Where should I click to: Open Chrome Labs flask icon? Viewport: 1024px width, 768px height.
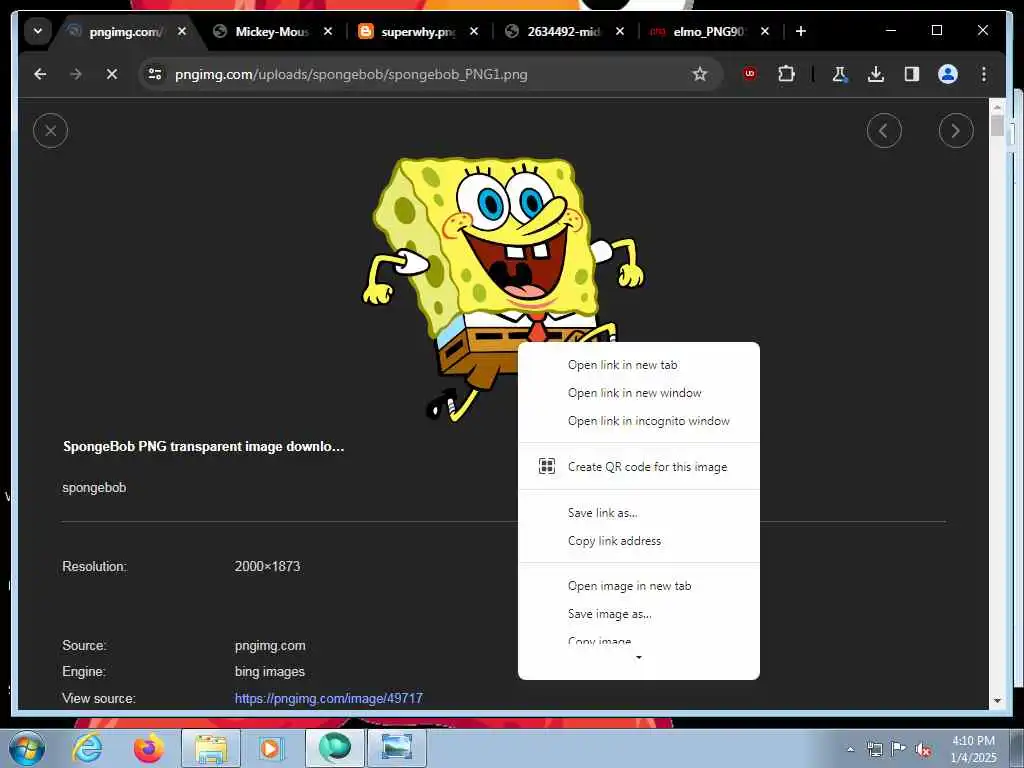pos(840,74)
